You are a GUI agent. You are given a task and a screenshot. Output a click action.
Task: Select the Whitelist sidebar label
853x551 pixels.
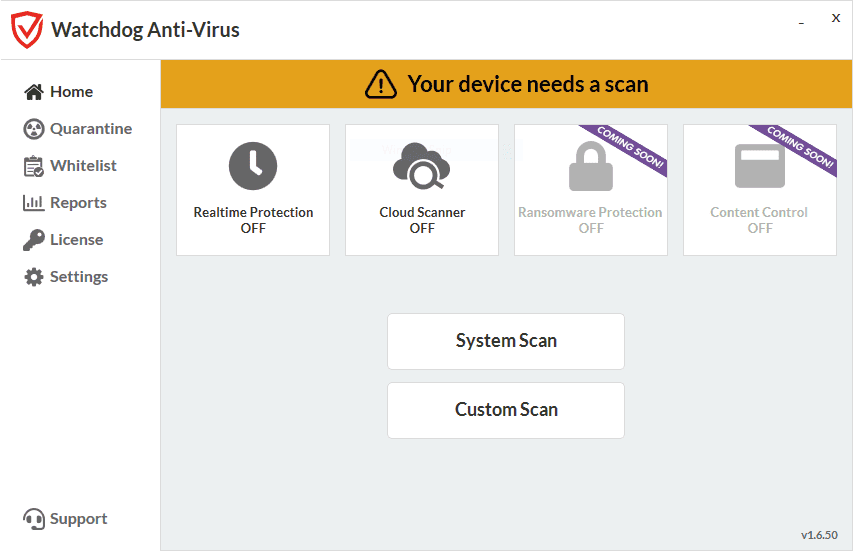(x=83, y=166)
